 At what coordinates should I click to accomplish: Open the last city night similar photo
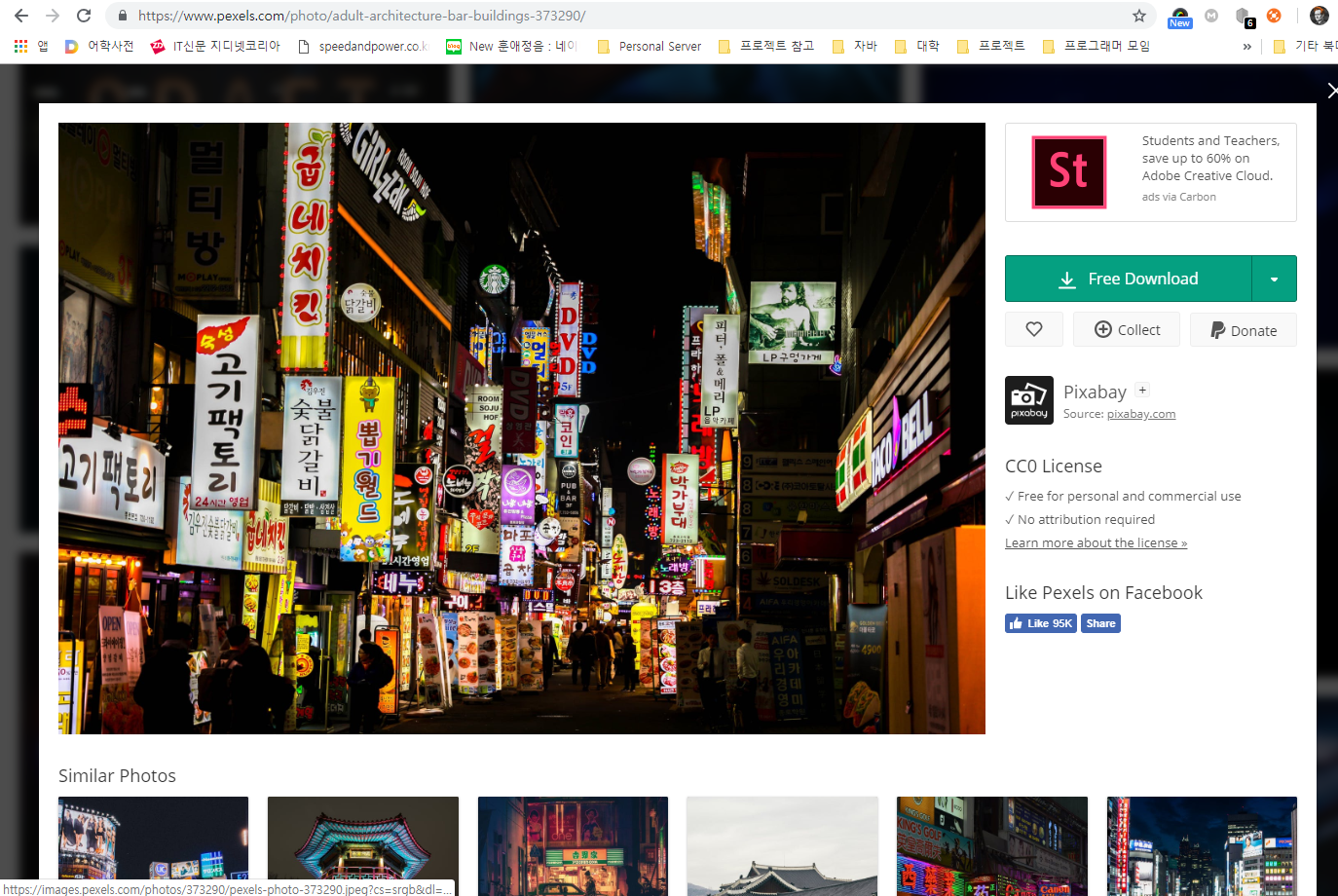(1202, 846)
